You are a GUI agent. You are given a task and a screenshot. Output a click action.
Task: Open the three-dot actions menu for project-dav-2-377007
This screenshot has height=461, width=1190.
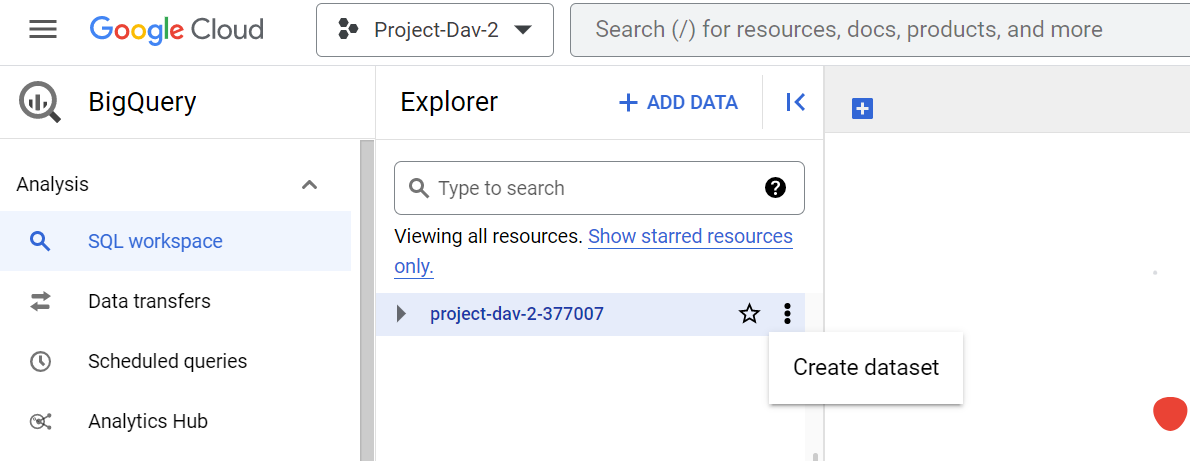pos(787,314)
